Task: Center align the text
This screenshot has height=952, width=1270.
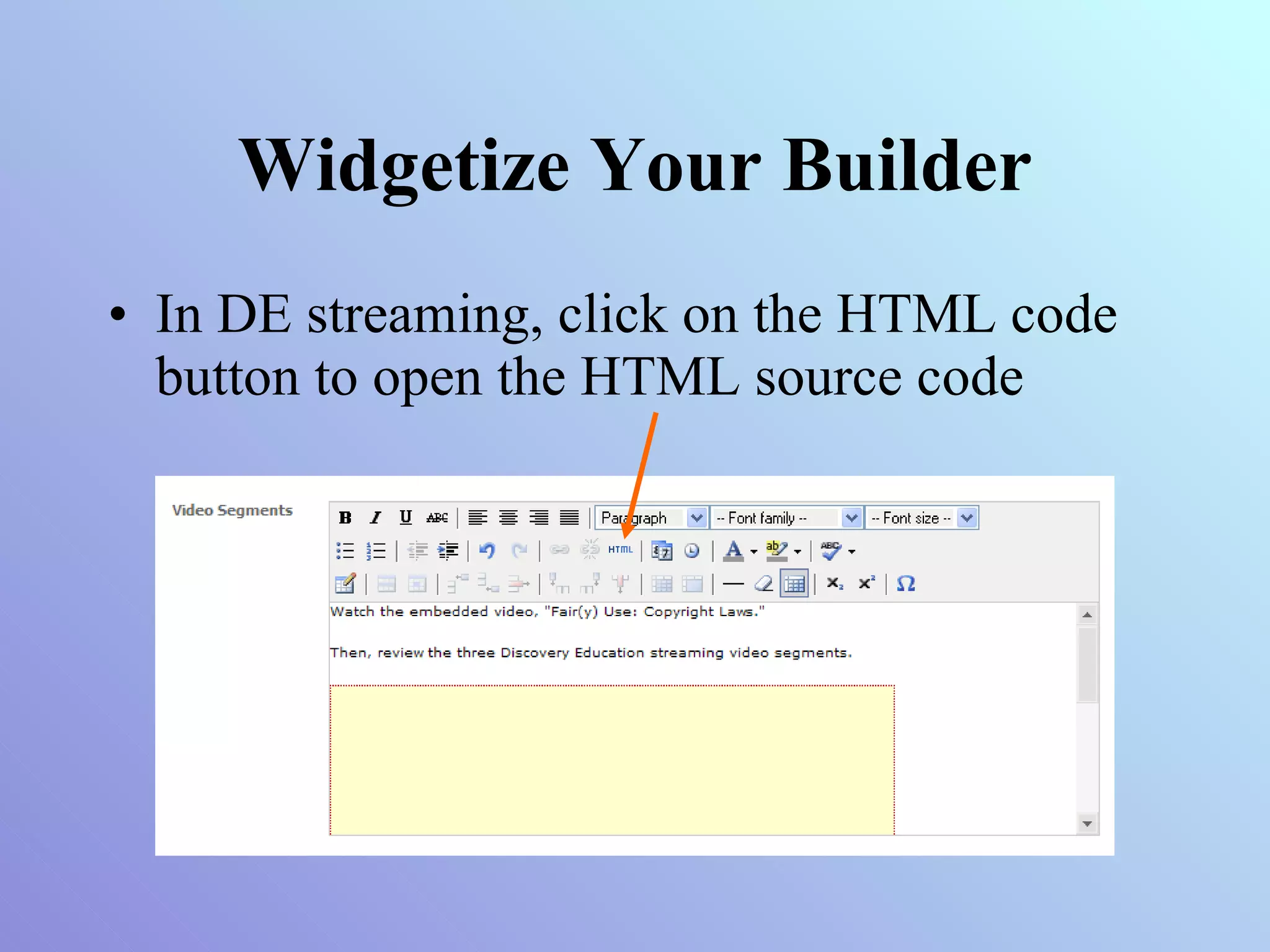Action: 508,518
